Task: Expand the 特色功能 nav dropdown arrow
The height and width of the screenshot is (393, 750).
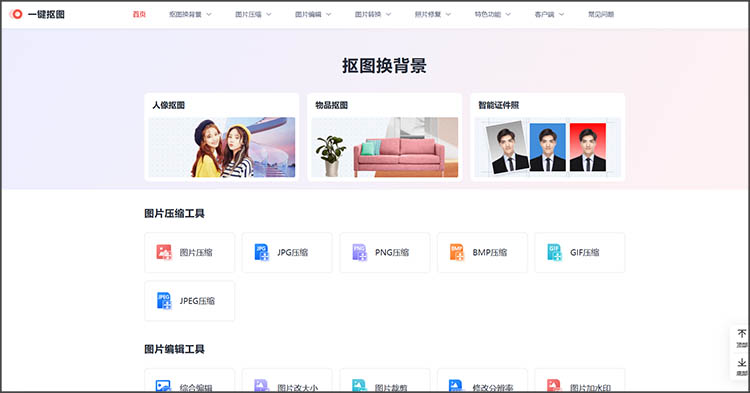Action: pyautogui.click(x=508, y=14)
